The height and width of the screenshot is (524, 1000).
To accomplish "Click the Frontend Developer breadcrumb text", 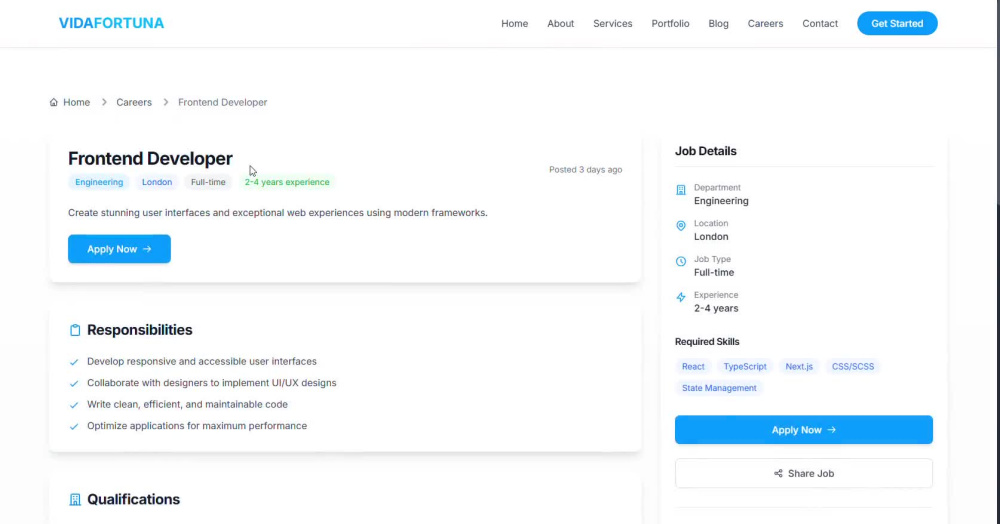I will [223, 102].
